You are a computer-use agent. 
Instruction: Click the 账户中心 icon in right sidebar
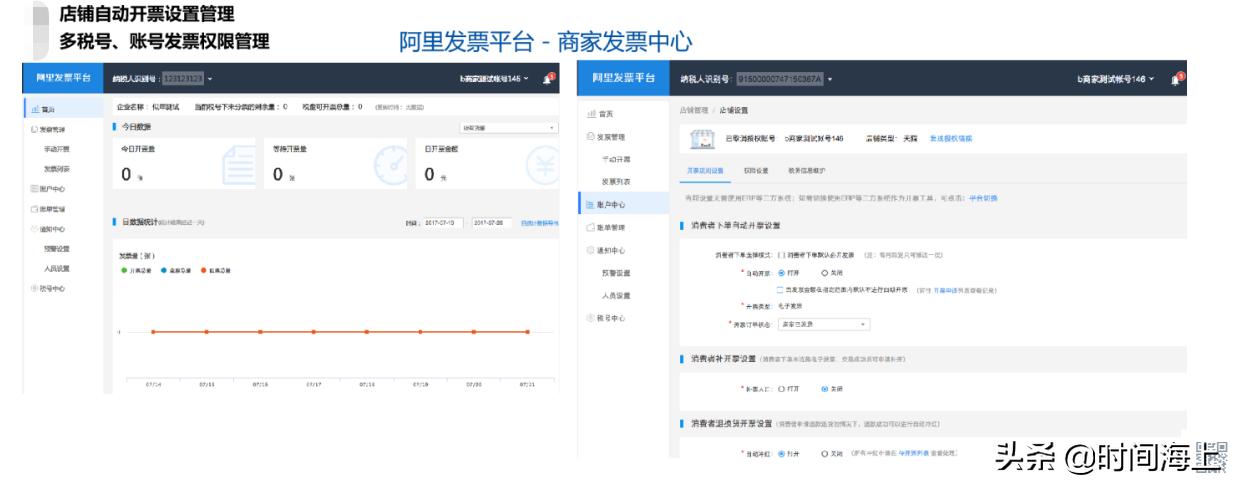click(591, 205)
